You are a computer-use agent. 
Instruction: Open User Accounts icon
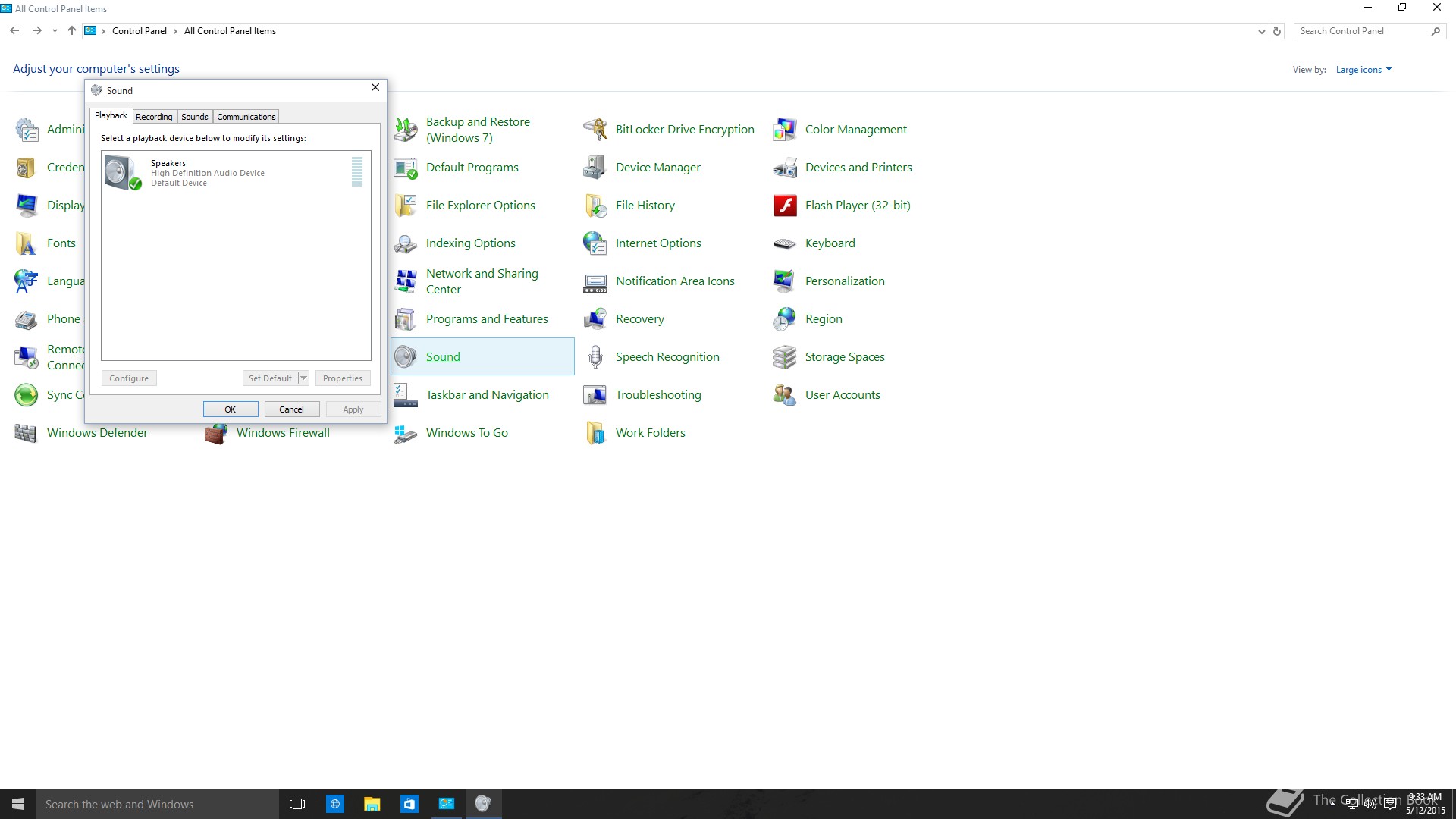[x=785, y=395]
